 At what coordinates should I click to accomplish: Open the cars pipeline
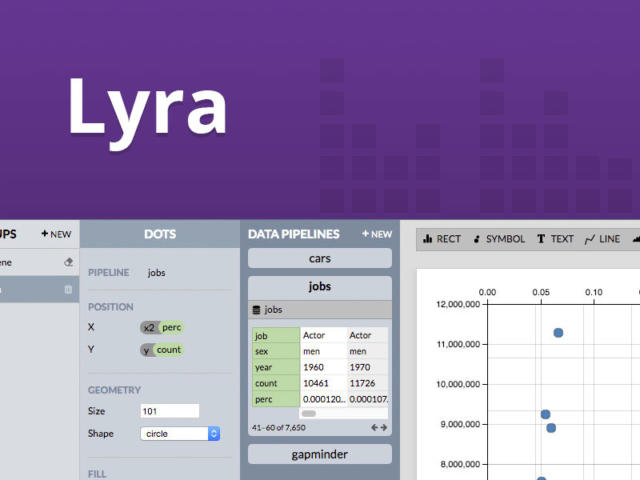point(320,258)
